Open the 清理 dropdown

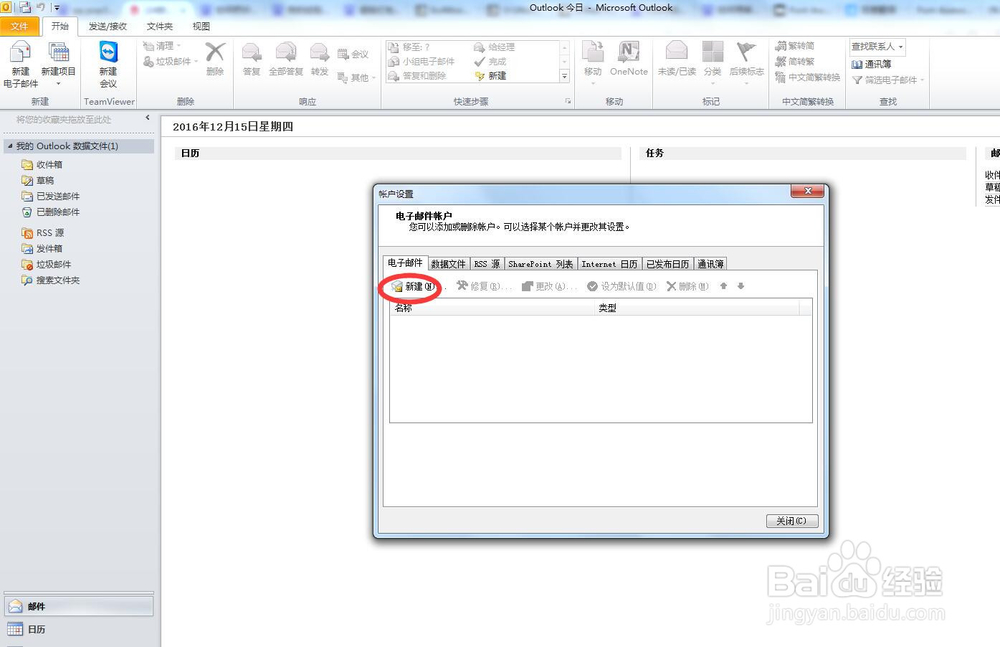point(162,46)
